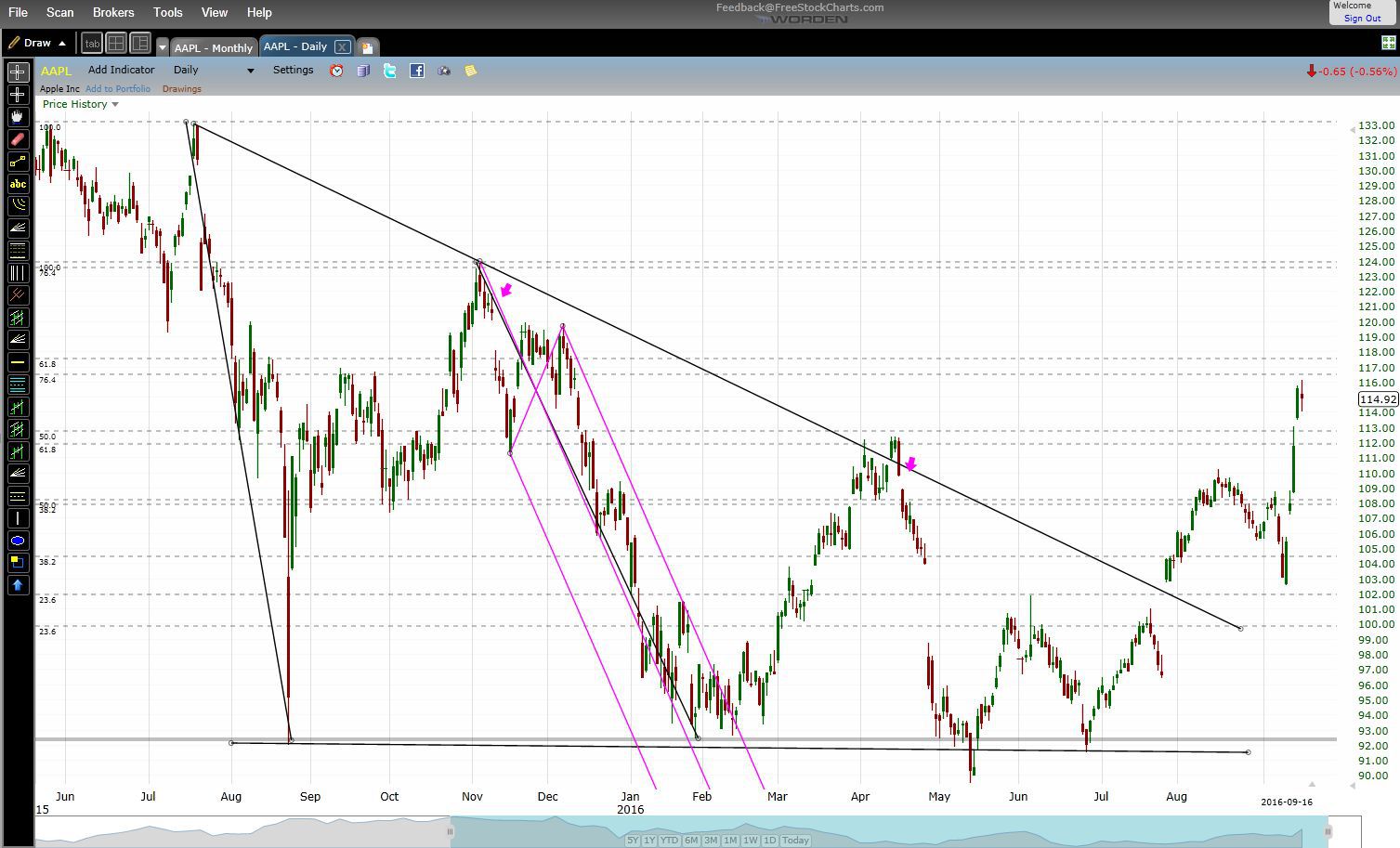Click the AAPL ticker symbol
Image resolution: width=1400 pixels, height=848 pixels.
click(56, 71)
